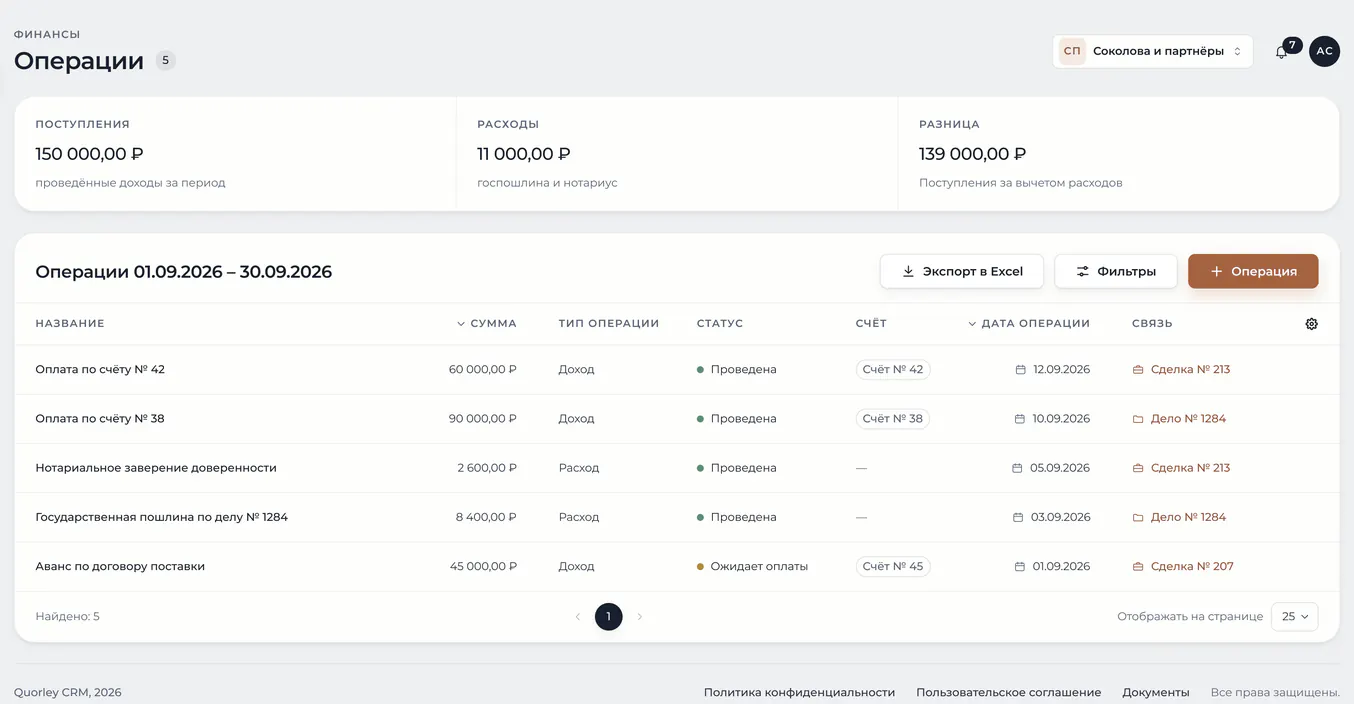Sort by Дата операции column header

coord(1029,324)
